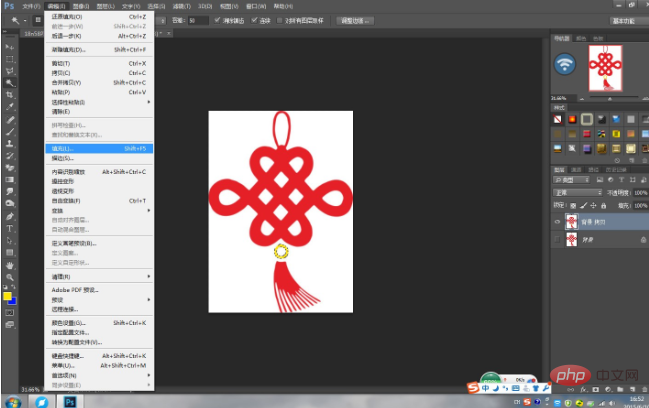Select the Brush tool
649x408 pixels.
click(10, 132)
